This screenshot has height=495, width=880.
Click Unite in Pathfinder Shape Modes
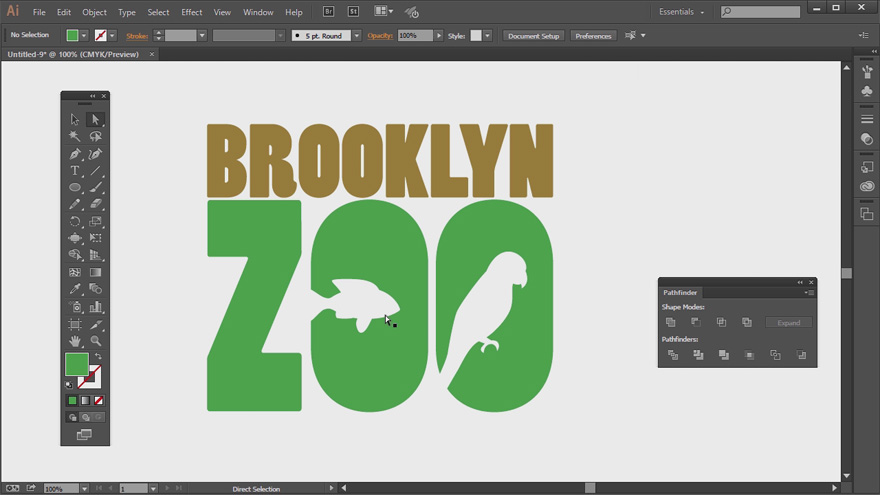[x=670, y=322]
